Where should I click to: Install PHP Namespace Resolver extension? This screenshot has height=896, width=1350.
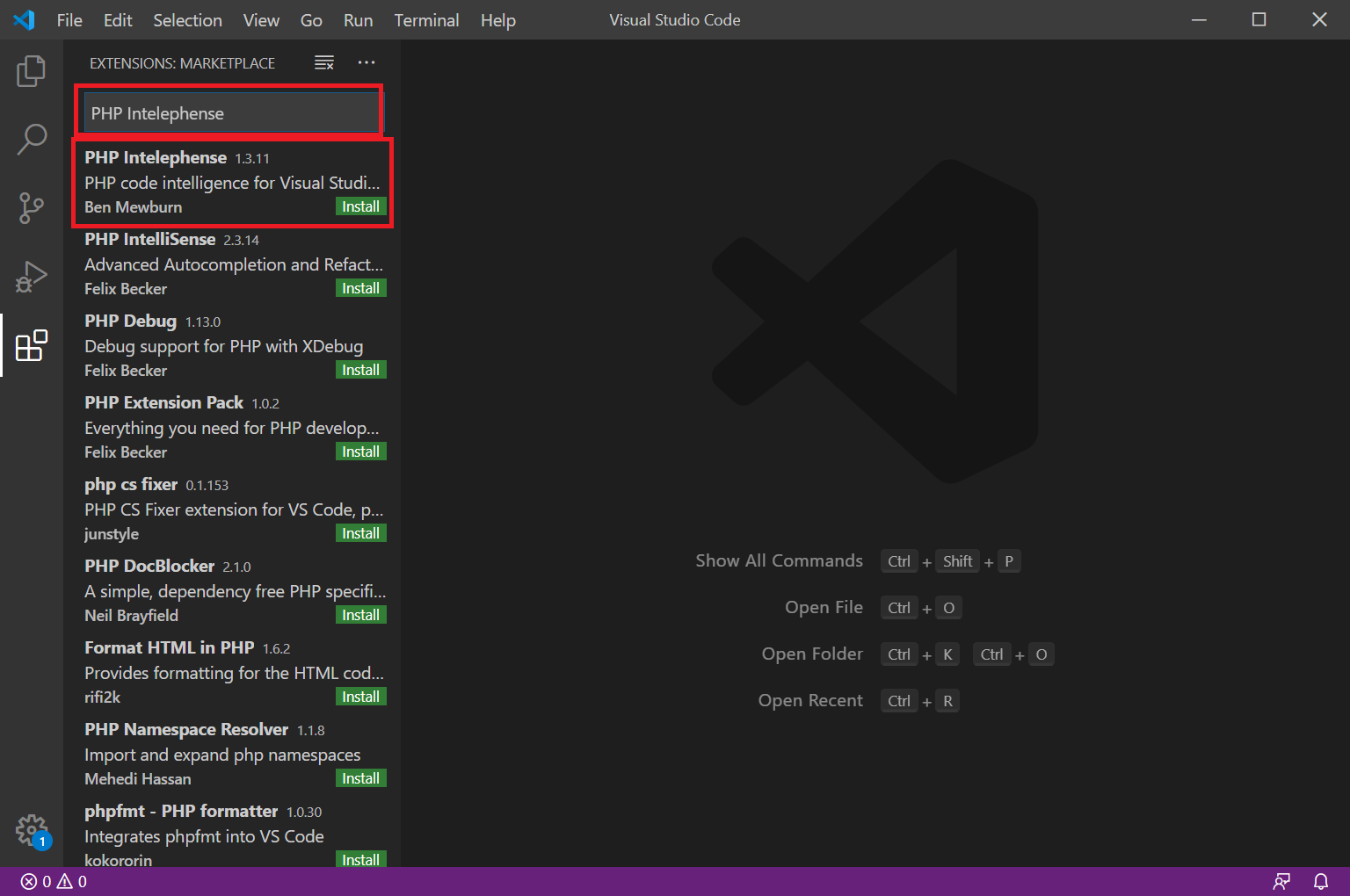[360, 778]
